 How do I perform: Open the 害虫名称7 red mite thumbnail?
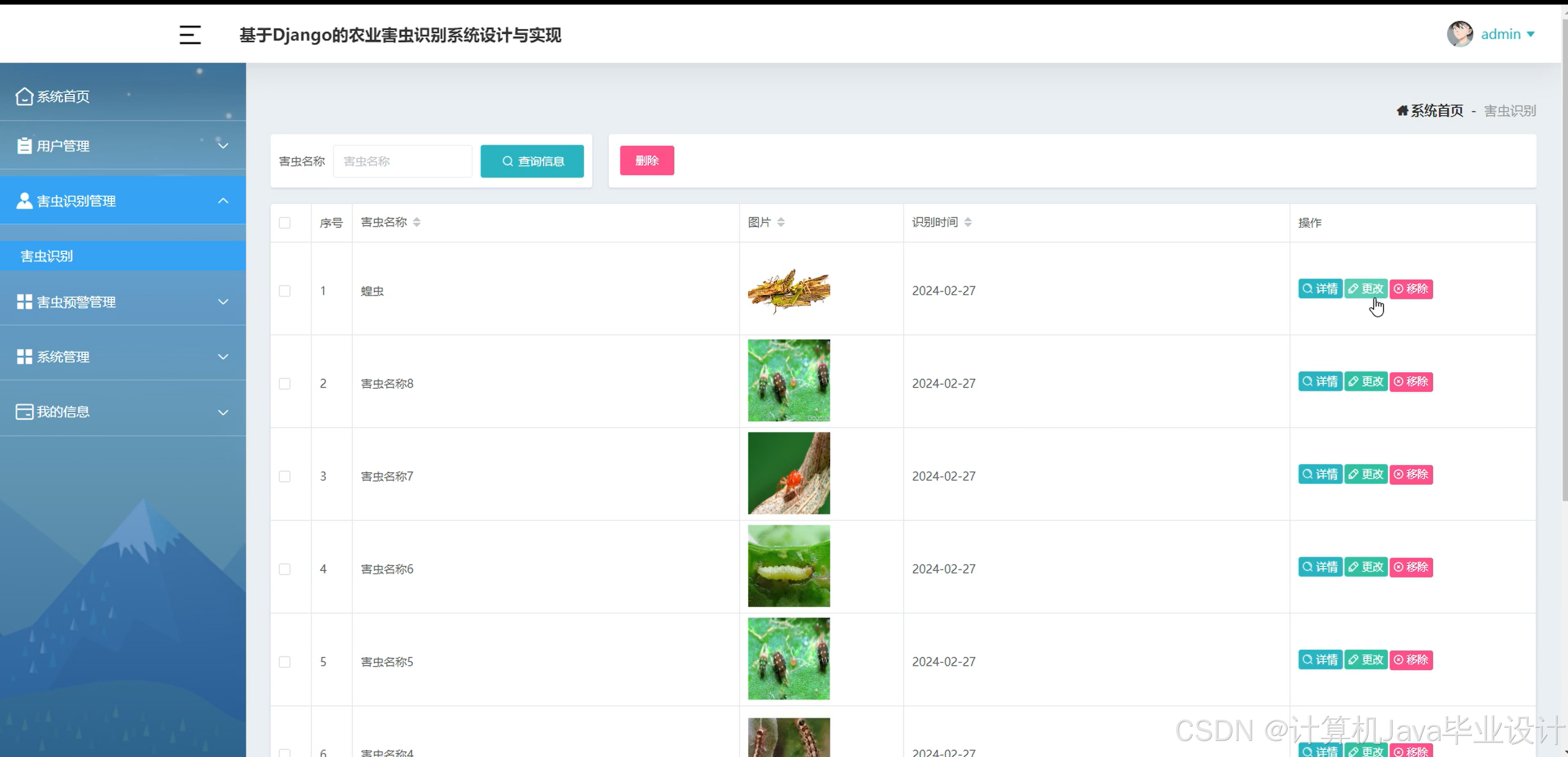pos(789,473)
